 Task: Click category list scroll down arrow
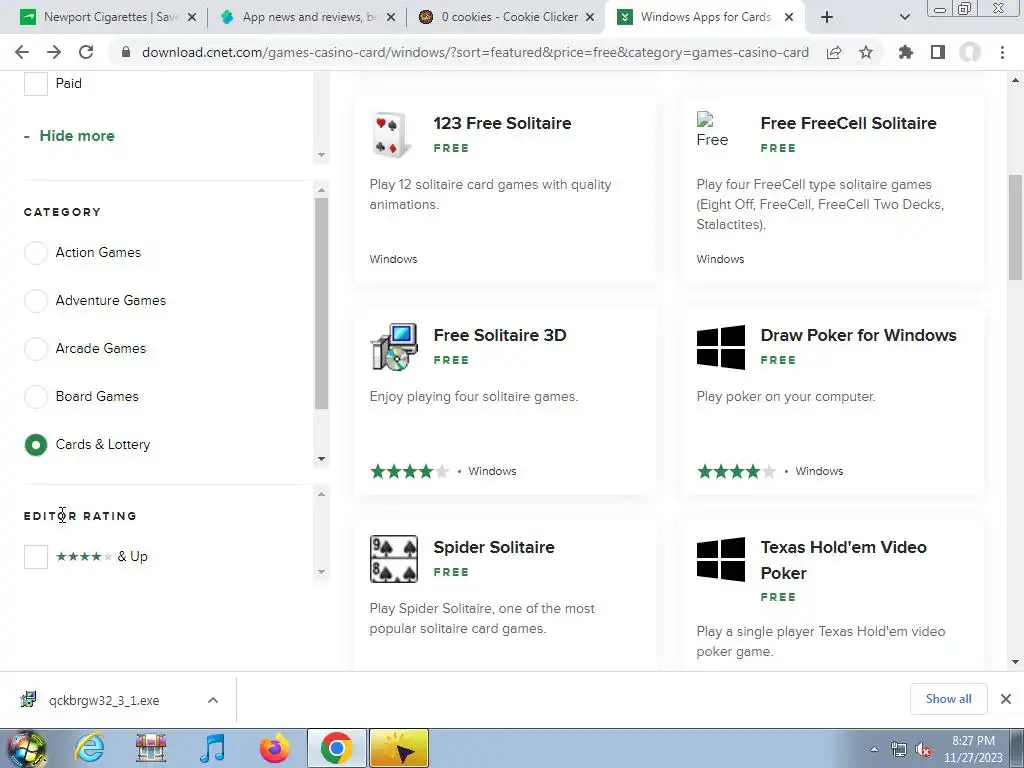(321, 458)
